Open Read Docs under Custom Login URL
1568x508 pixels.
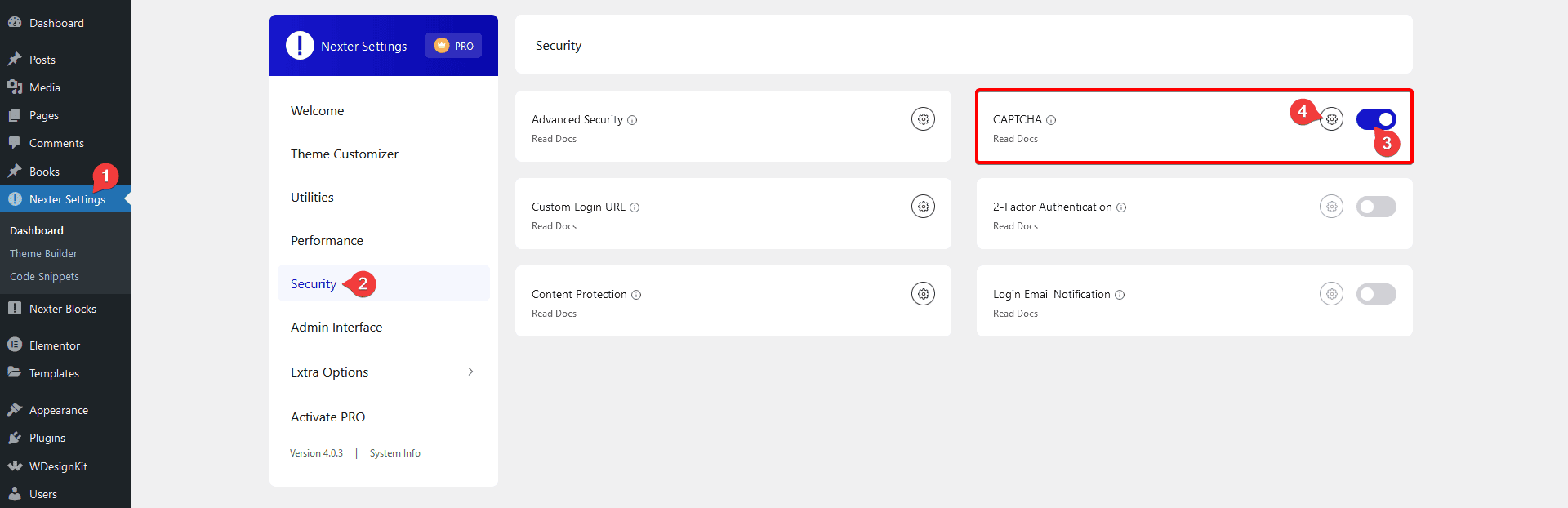tap(554, 226)
